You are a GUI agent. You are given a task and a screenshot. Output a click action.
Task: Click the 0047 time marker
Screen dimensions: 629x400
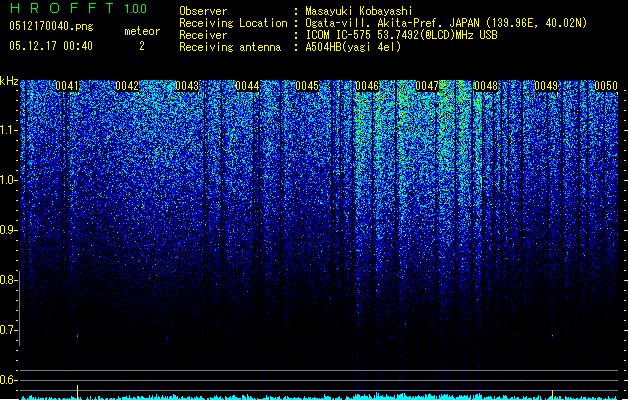427,86
